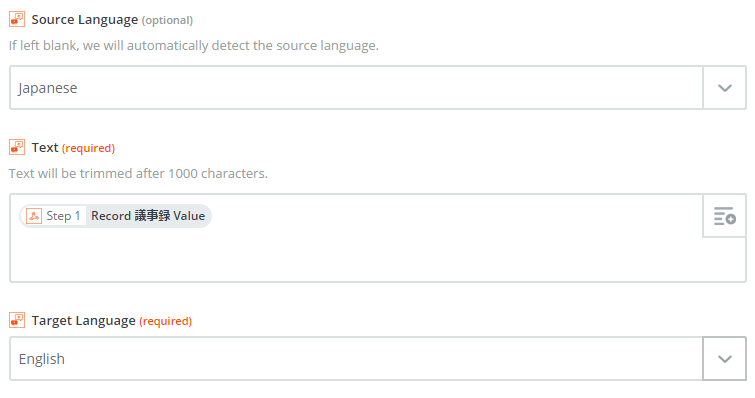Expand the Source Language dropdown arrow
Viewport: 755px width, 398px height.
click(x=724, y=88)
